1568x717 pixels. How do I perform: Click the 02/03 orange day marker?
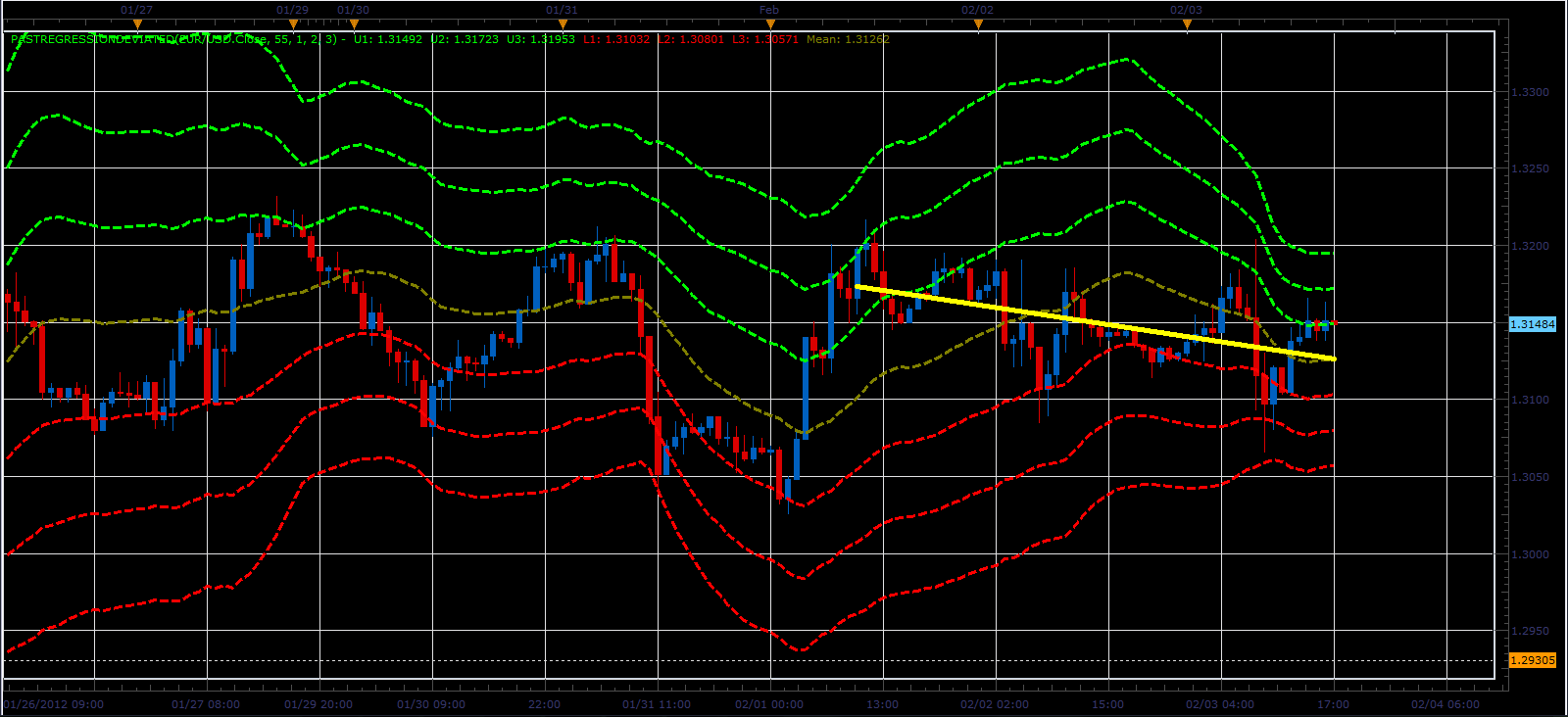click(x=1187, y=24)
